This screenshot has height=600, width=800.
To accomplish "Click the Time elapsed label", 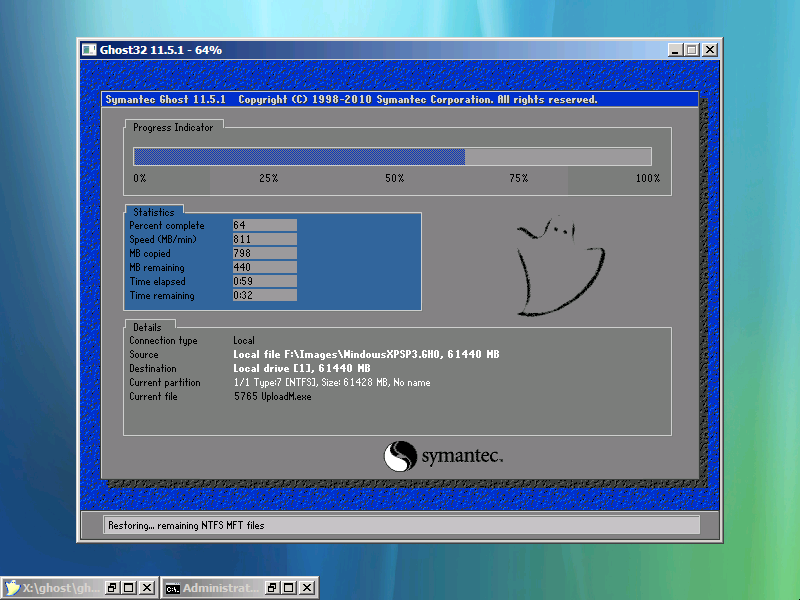I will click(158, 282).
